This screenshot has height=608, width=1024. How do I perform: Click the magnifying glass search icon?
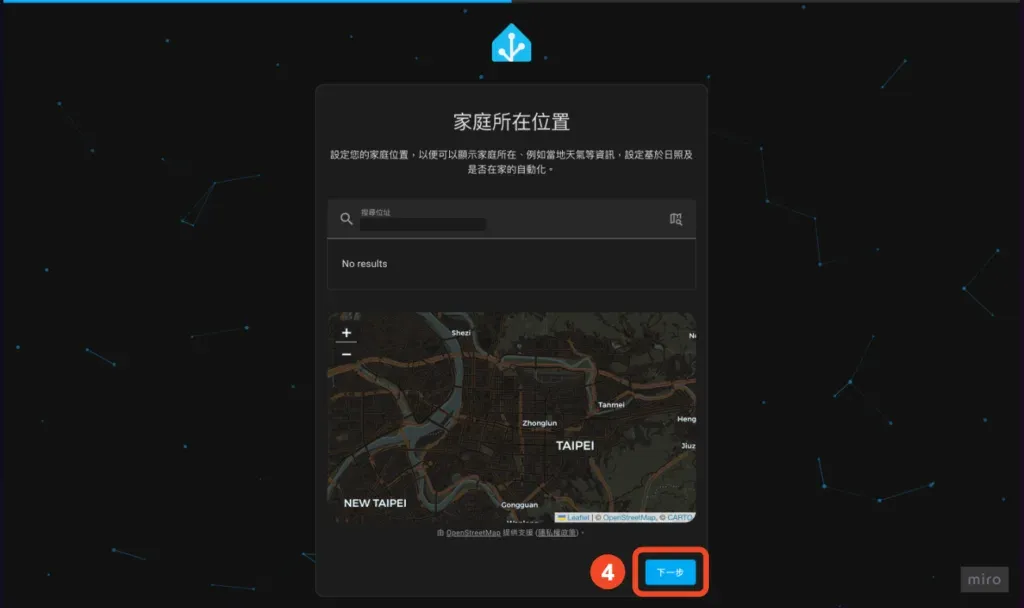[344, 219]
